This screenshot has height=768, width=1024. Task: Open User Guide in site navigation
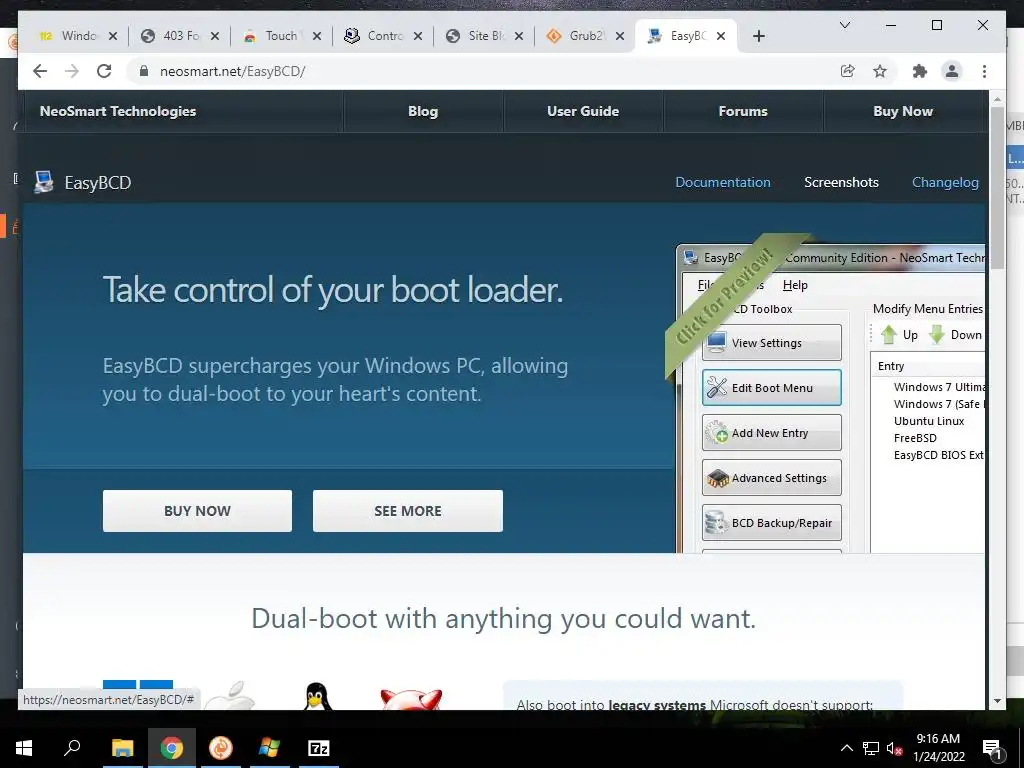coord(583,111)
